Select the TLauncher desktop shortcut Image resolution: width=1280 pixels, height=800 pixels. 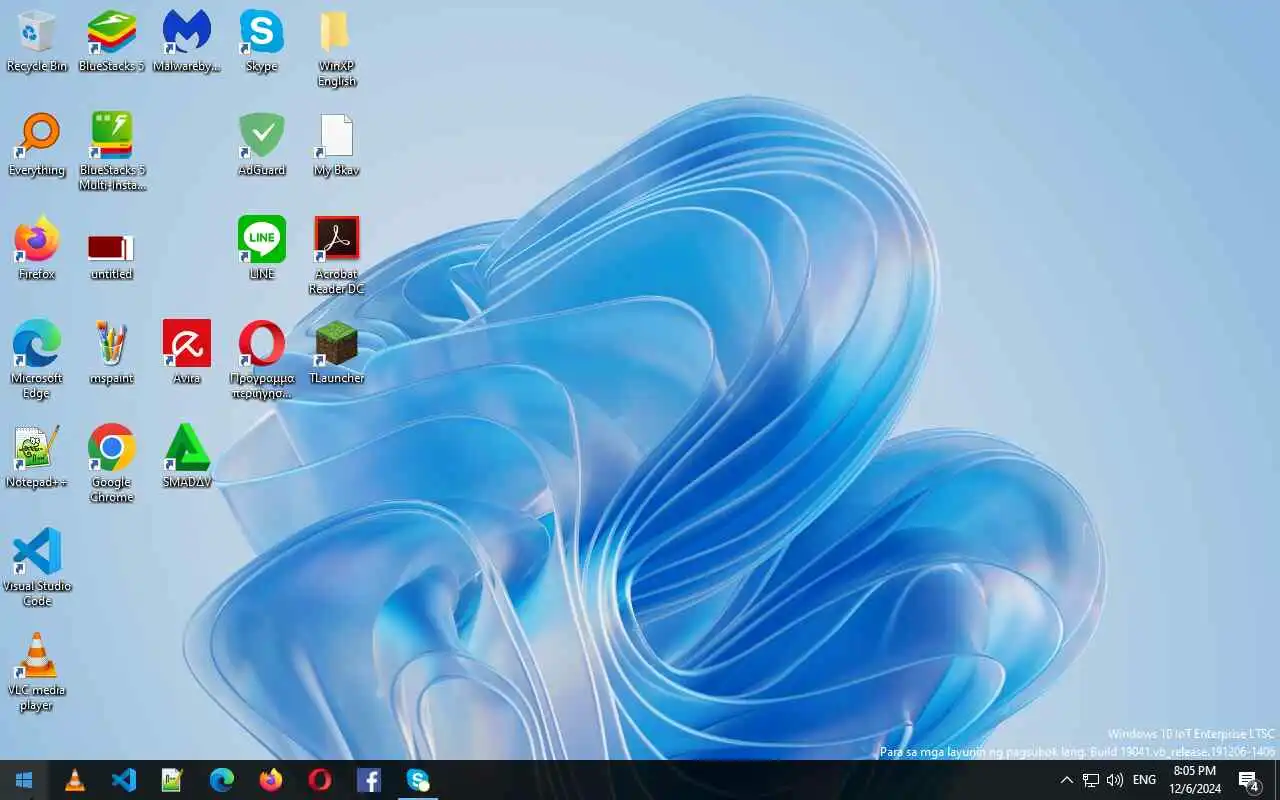336,353
